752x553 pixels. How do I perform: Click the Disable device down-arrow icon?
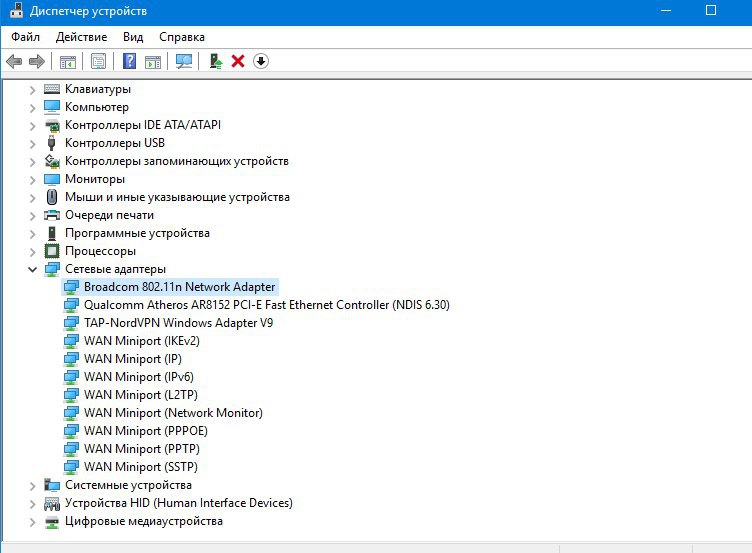tap(261, 61)
